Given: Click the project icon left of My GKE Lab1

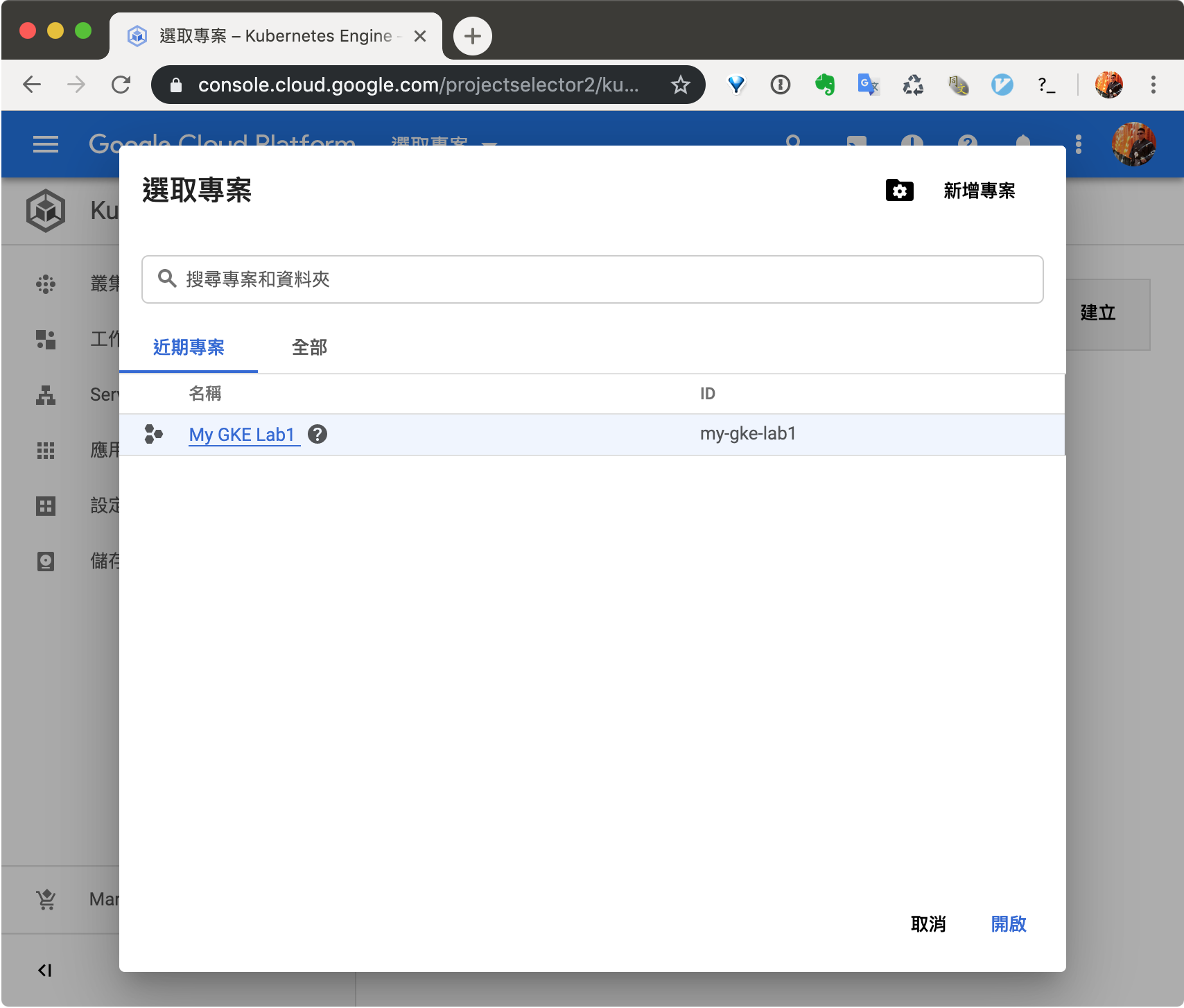Looking at the screenshot, I should click(x=153, y=434).
